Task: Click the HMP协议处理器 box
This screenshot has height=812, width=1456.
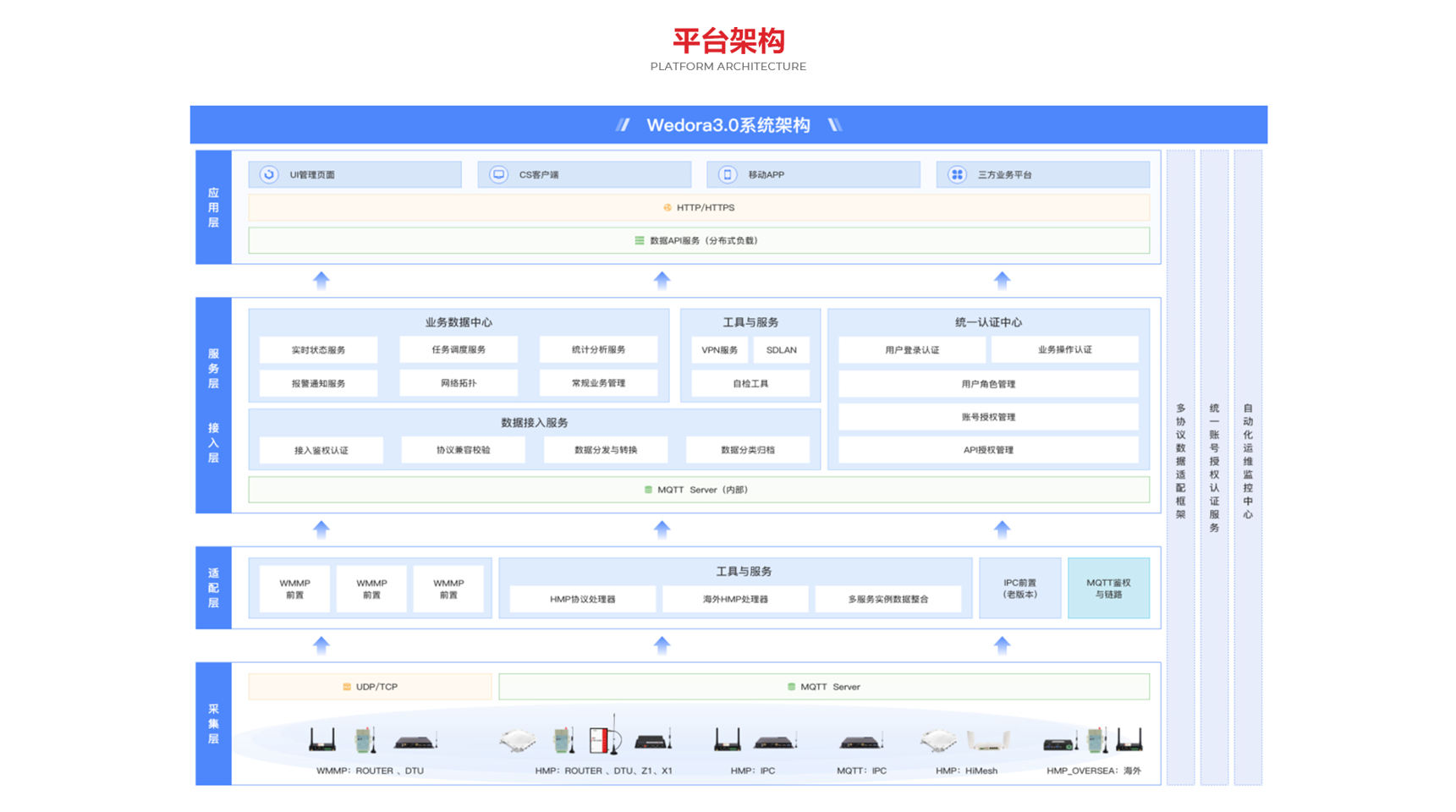Action: pyautogui.click(x=582, y=599)
